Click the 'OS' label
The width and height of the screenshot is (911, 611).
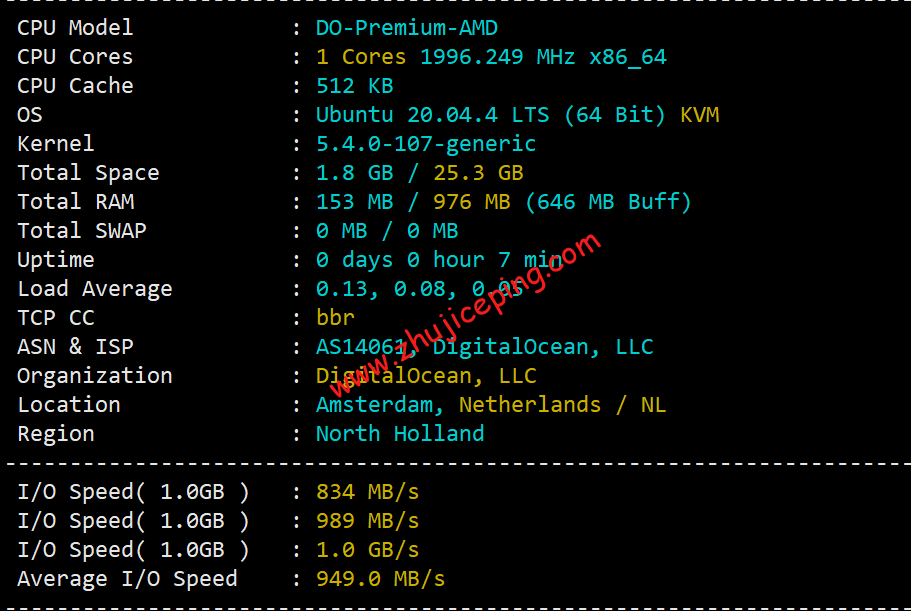[30, 114]
